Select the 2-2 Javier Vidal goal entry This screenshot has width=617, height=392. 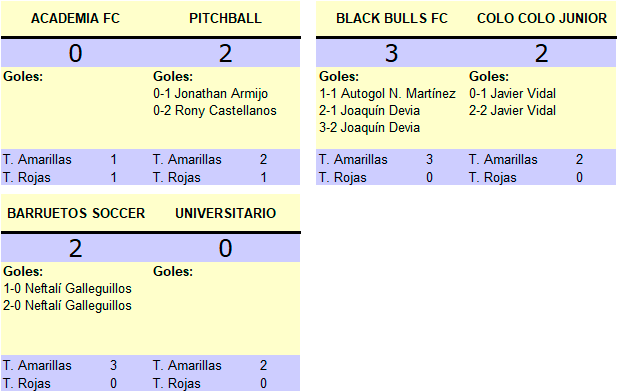512,111
